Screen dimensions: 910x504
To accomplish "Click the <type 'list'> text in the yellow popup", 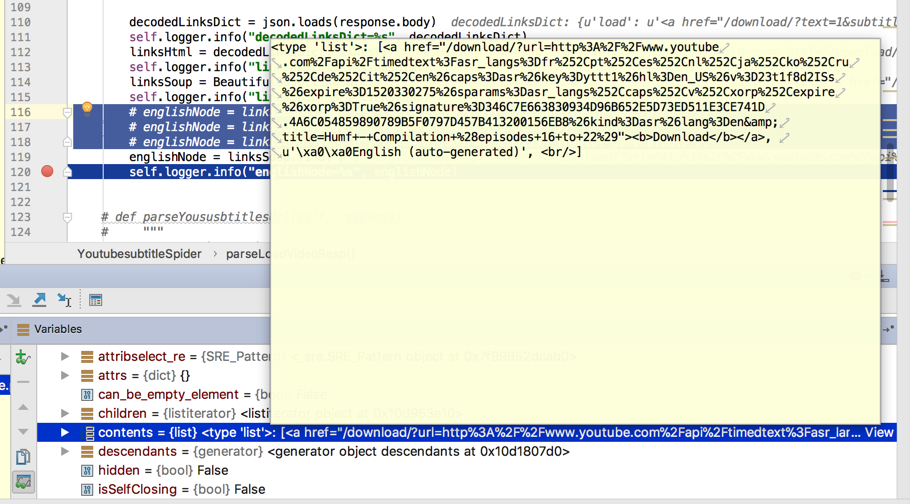I will pos(319,47).
